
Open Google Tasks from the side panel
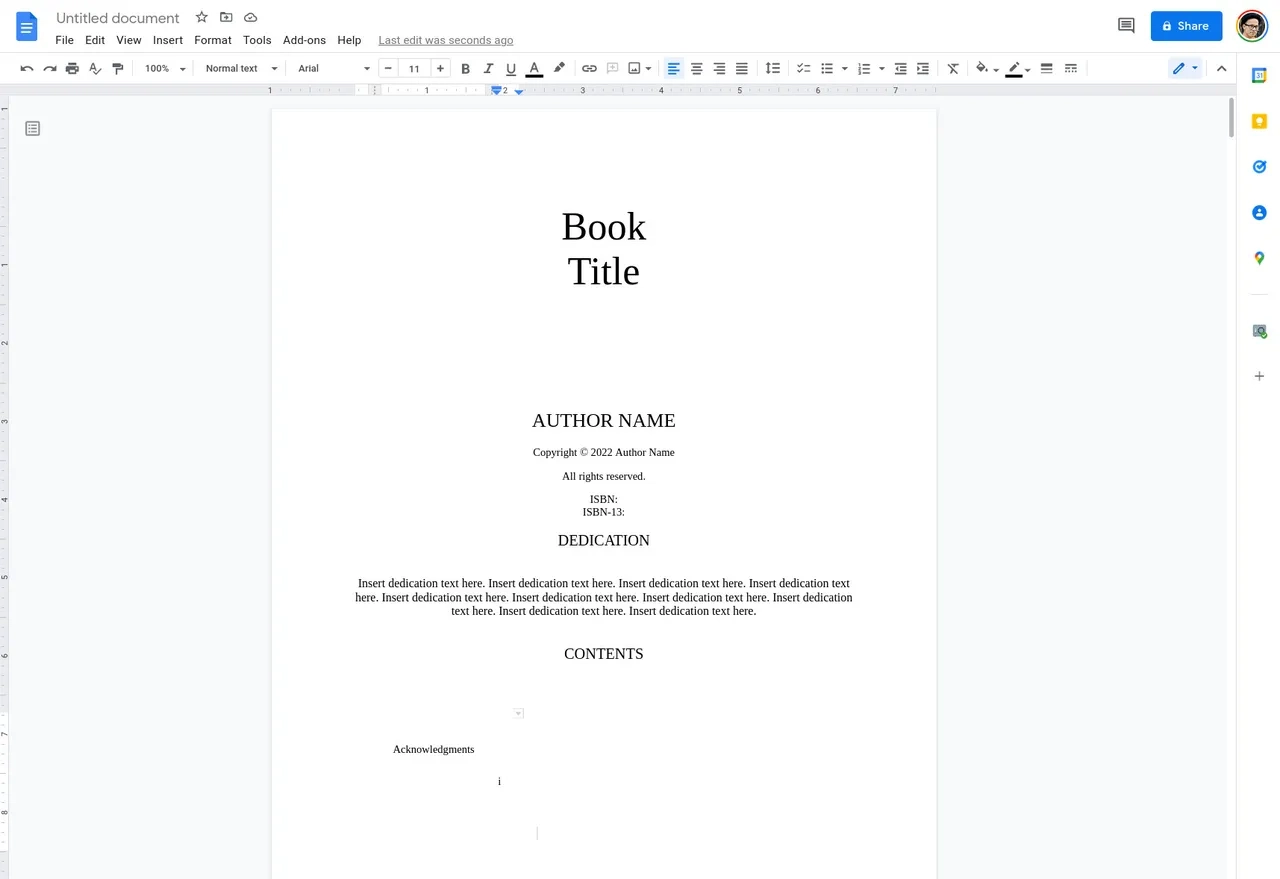point(1259,166)
